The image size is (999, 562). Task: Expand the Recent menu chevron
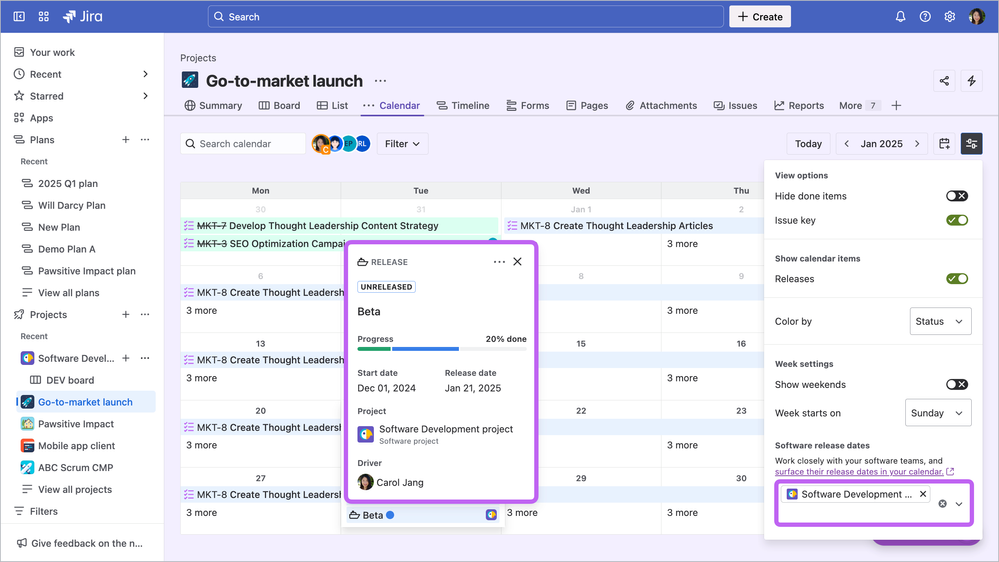click(145, 74)
